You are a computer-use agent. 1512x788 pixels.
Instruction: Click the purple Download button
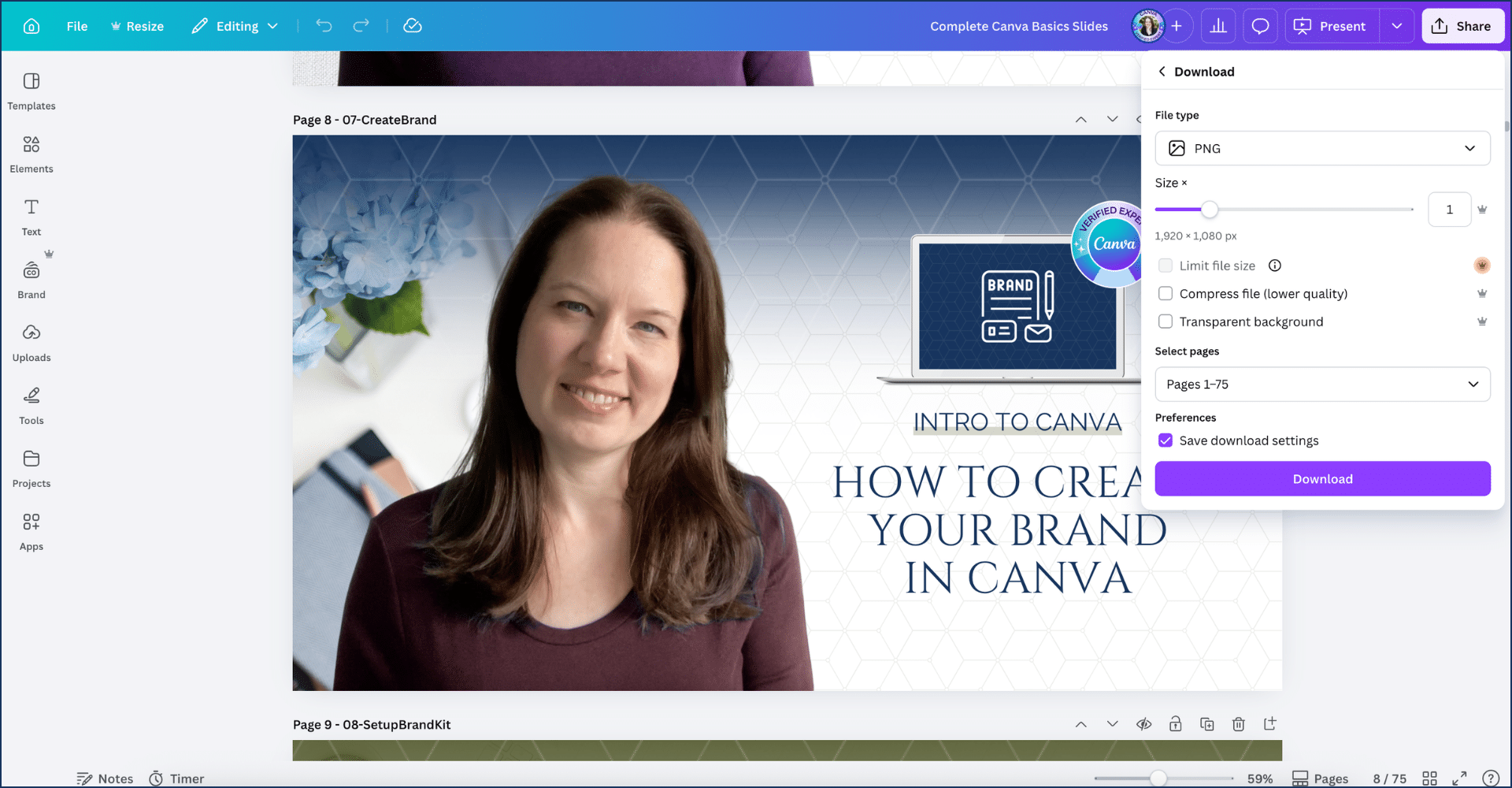pyautogui.click(x=1322, y=479)
